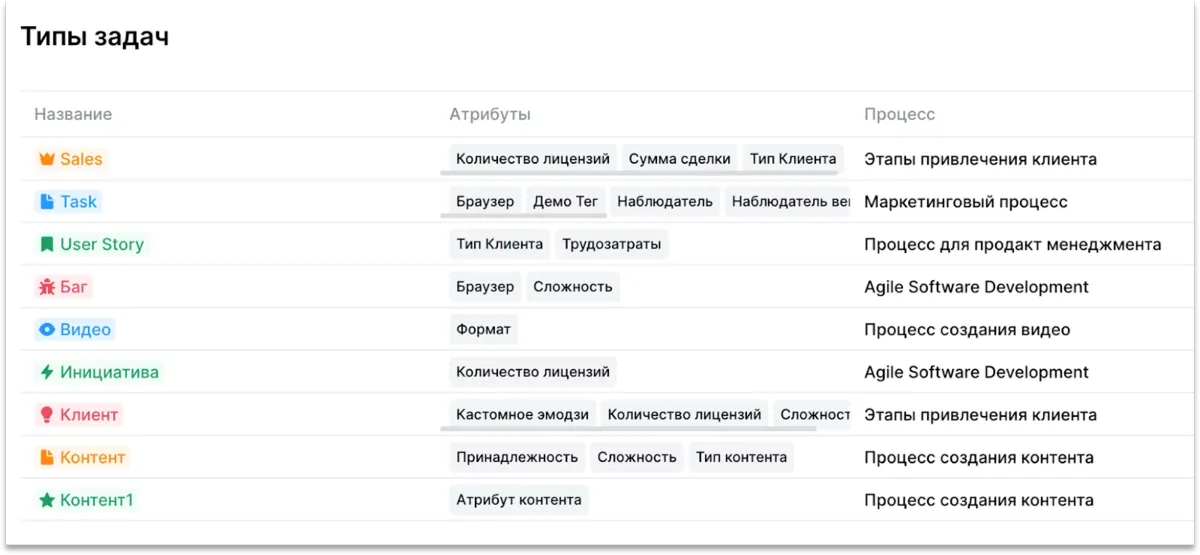The height and width of the screenshot is (555, 1200).
Task: Select the Формат attribute in Видео row
Action: coord(483,329)
